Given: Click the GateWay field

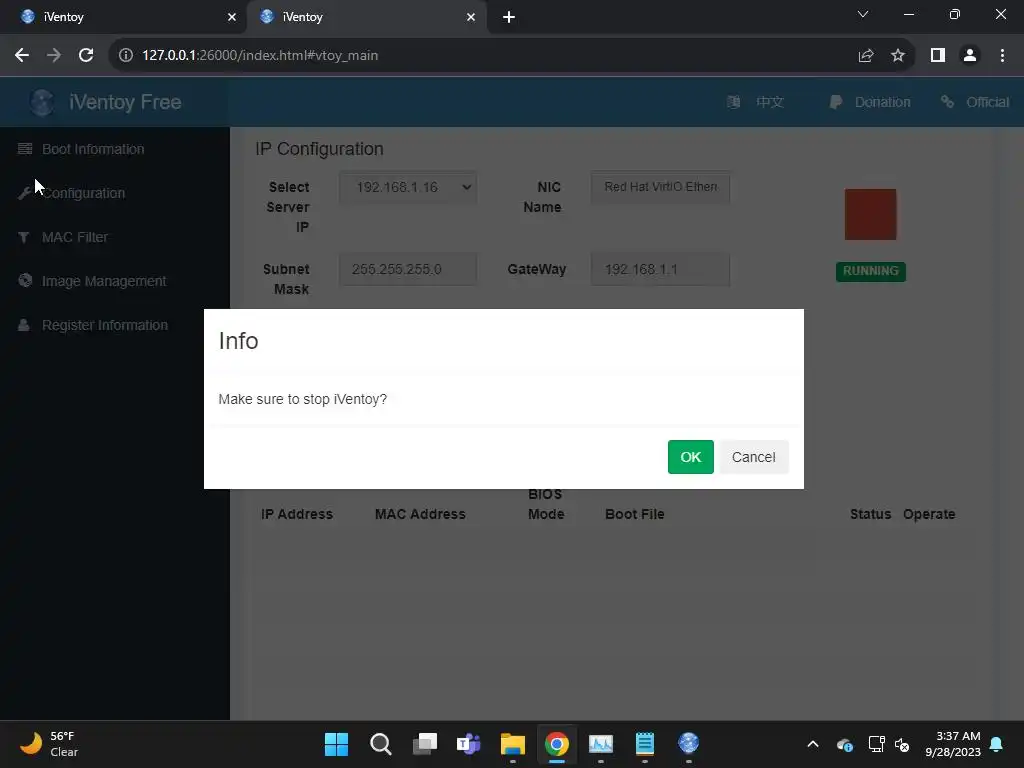Looking at the screenshot, I should 660,270.
